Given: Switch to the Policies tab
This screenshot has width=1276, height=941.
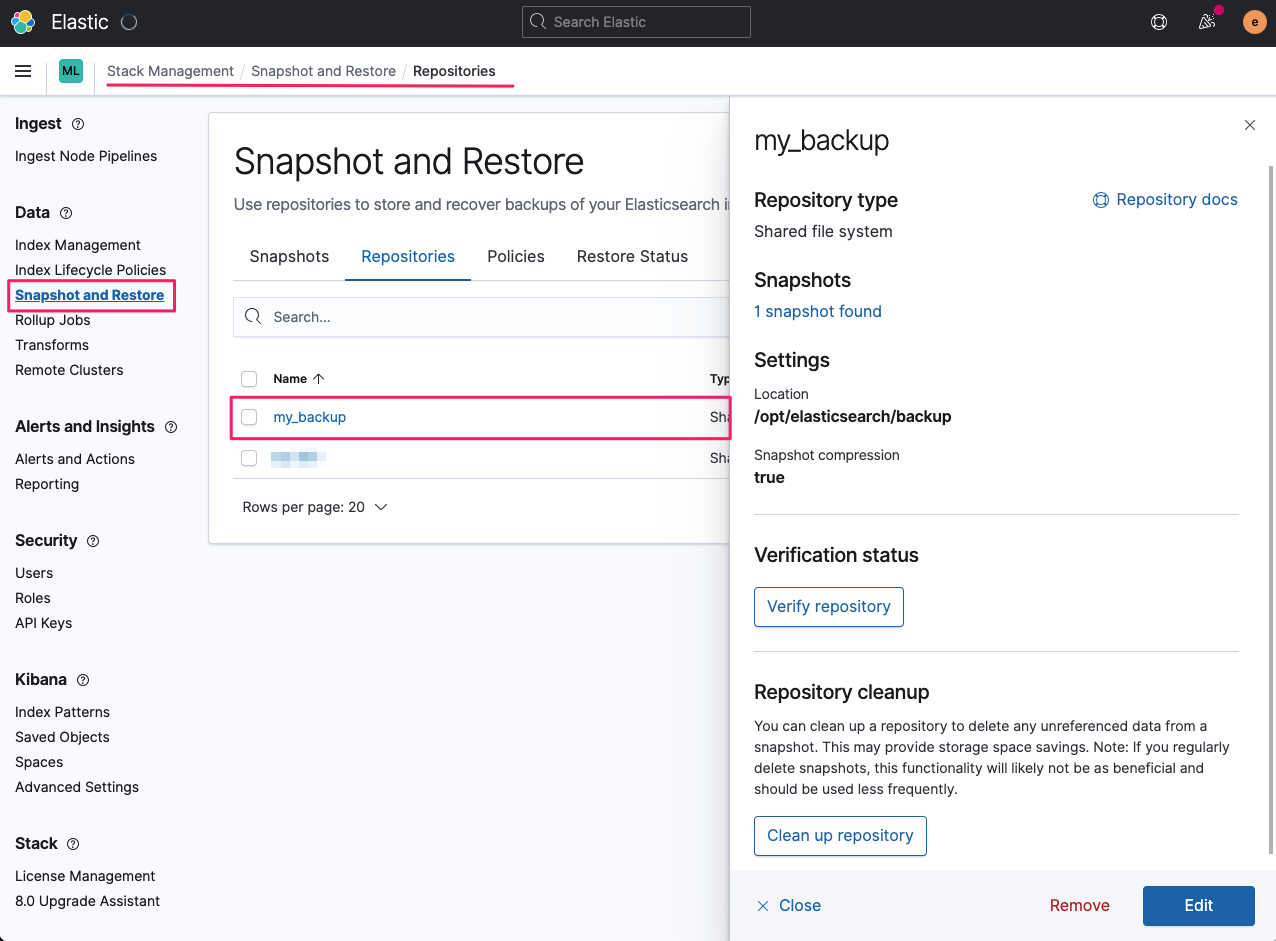Looking at the screenshot, I should tap(516, 257).
